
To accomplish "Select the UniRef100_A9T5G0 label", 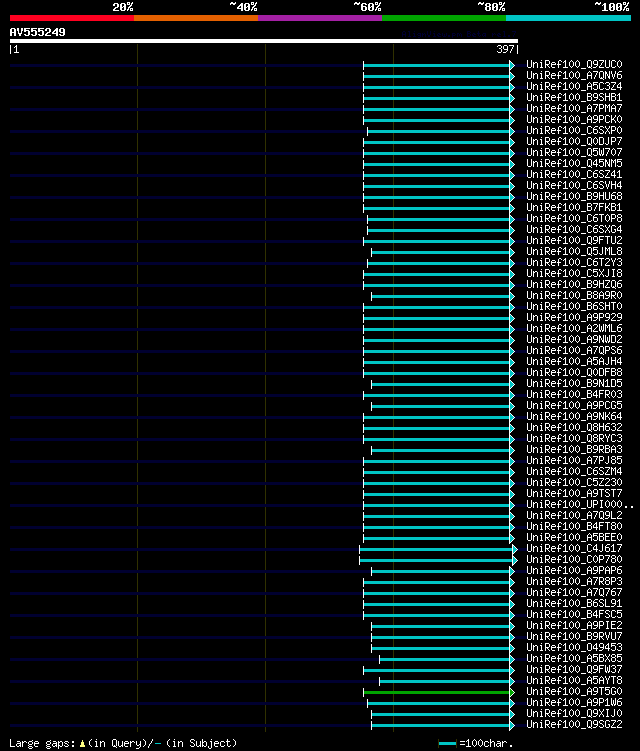I will coord(574,692).
